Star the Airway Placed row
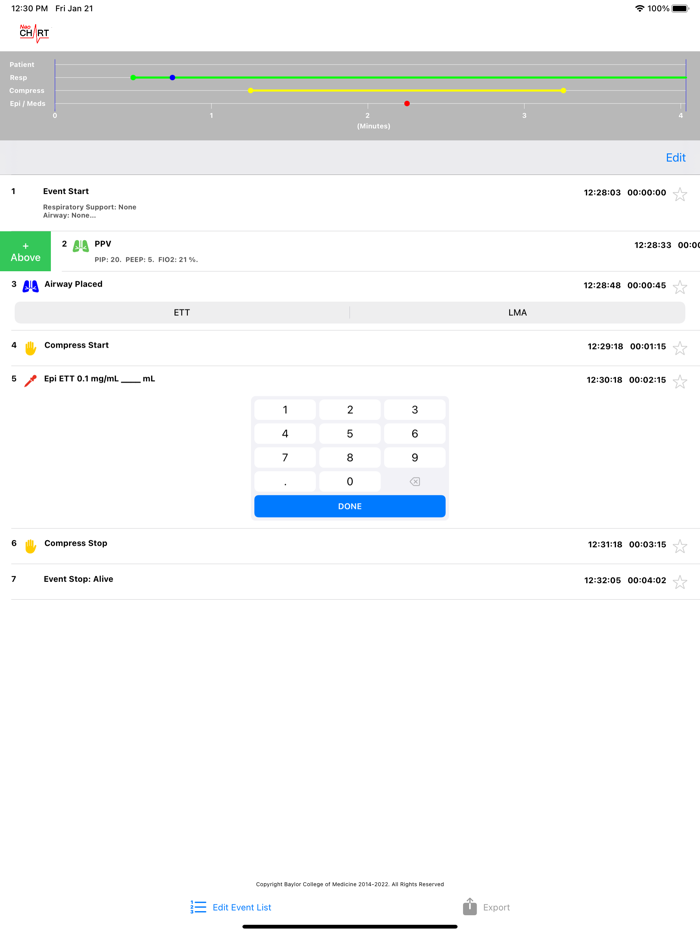 point(680,287)
